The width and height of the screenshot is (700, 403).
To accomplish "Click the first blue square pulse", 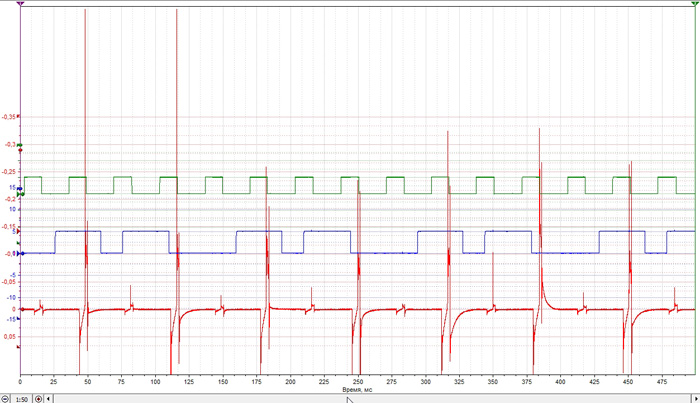I will (78, 231).
